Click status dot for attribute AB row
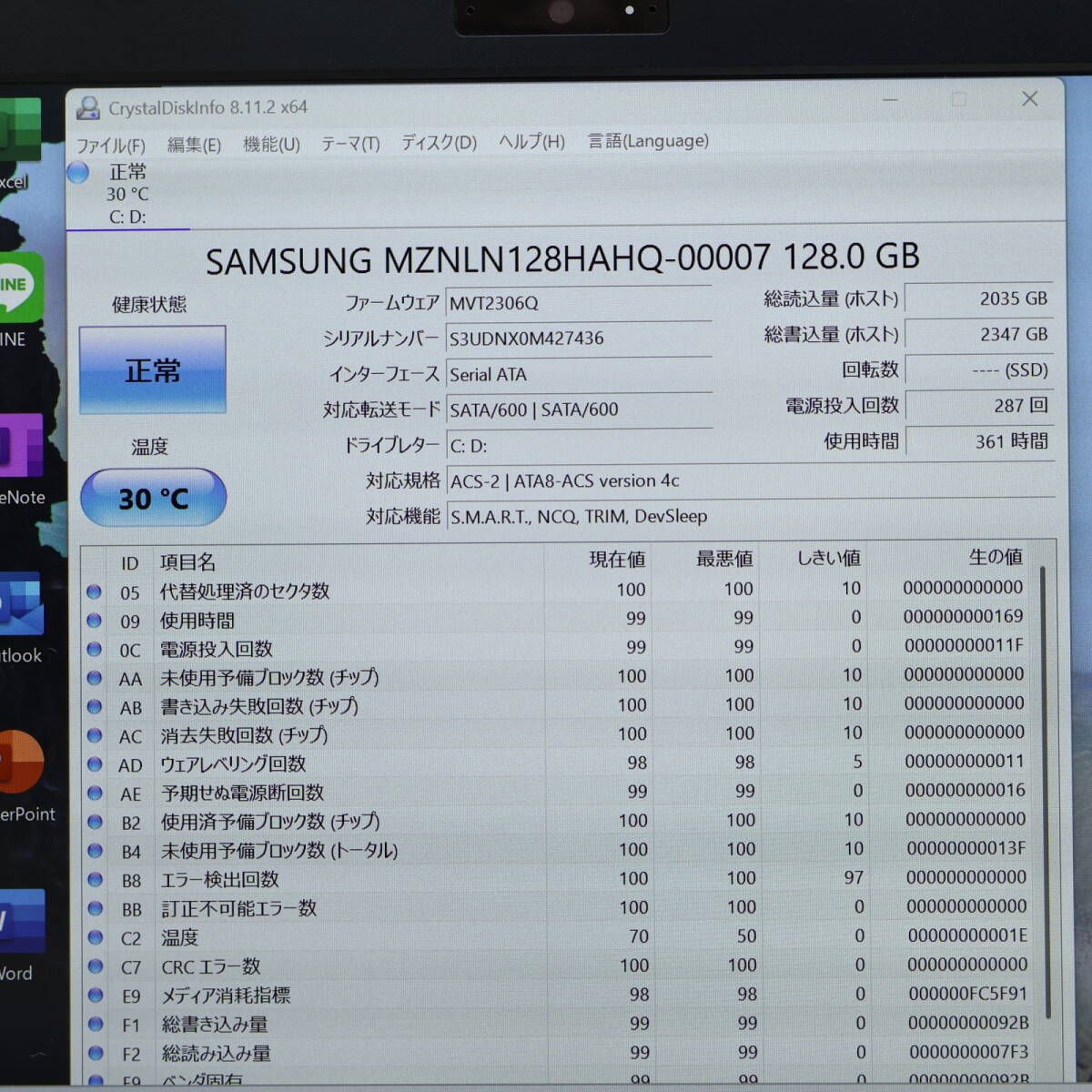This screenshot has width=1092, height=1092. [x=94, y=707]
